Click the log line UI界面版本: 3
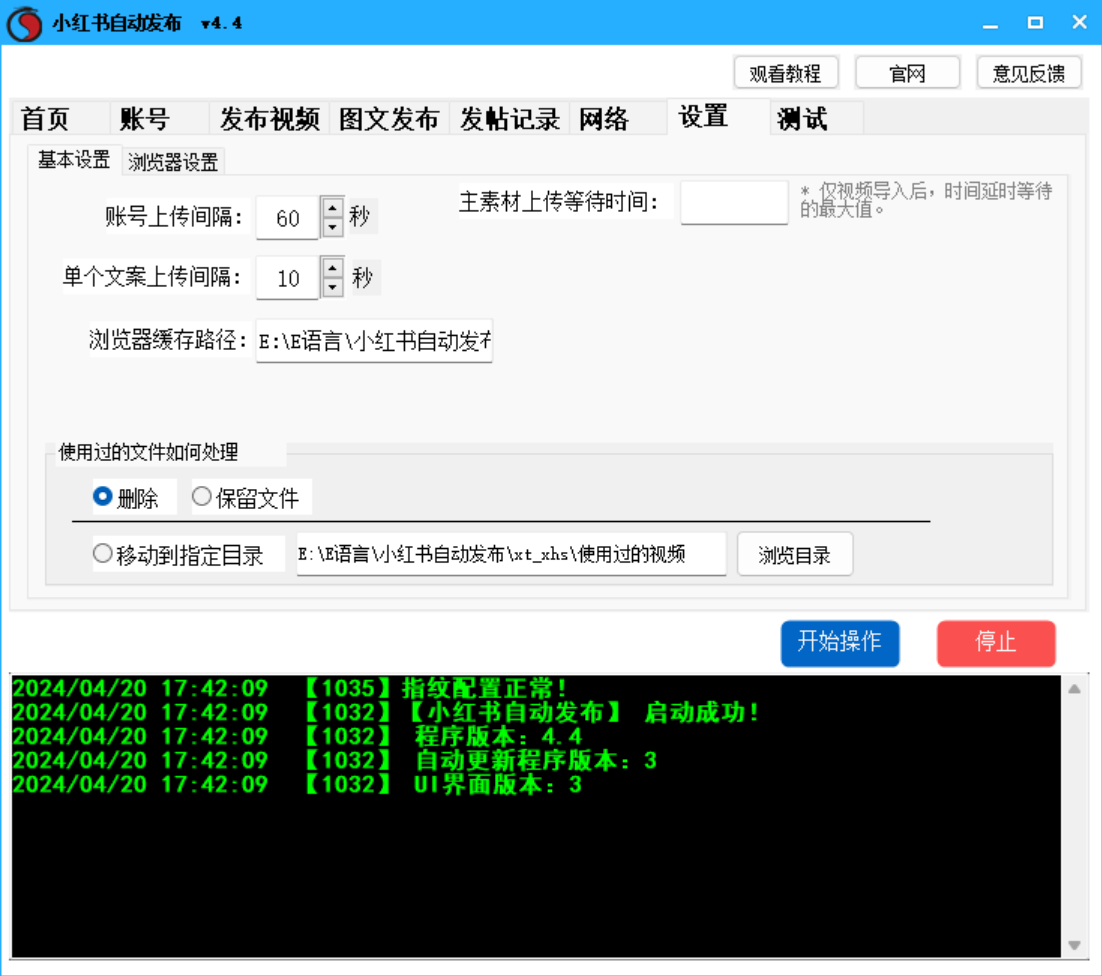This screenshot has width=1102, height=976. 298,783
